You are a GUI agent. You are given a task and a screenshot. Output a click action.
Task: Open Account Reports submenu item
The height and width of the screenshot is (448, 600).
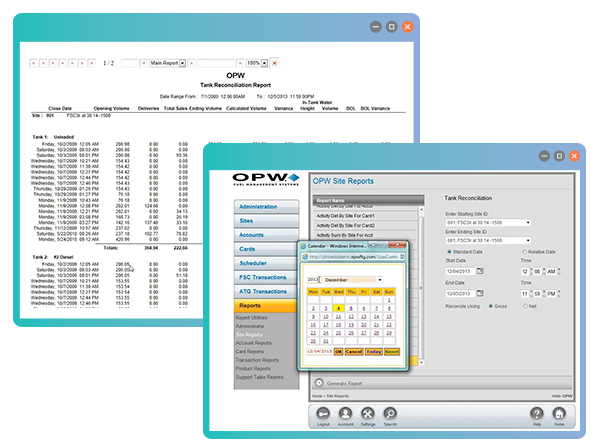click(253, 343)
